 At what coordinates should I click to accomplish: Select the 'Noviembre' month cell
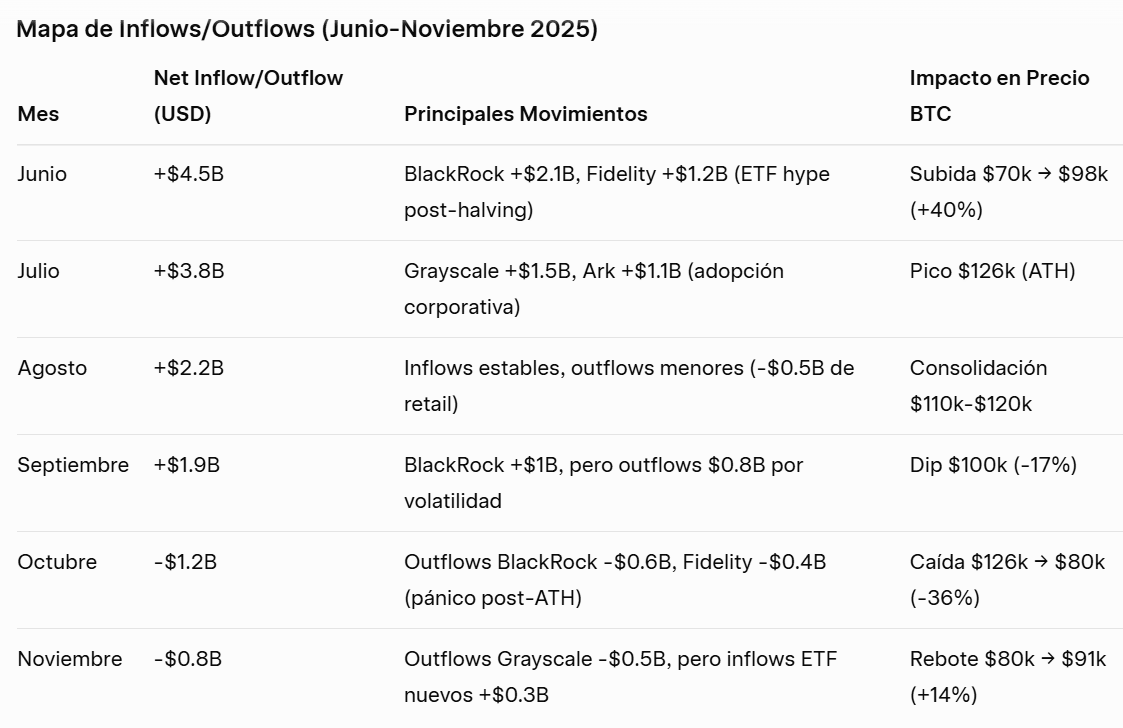pyautogui.click(x=70, y=659)
